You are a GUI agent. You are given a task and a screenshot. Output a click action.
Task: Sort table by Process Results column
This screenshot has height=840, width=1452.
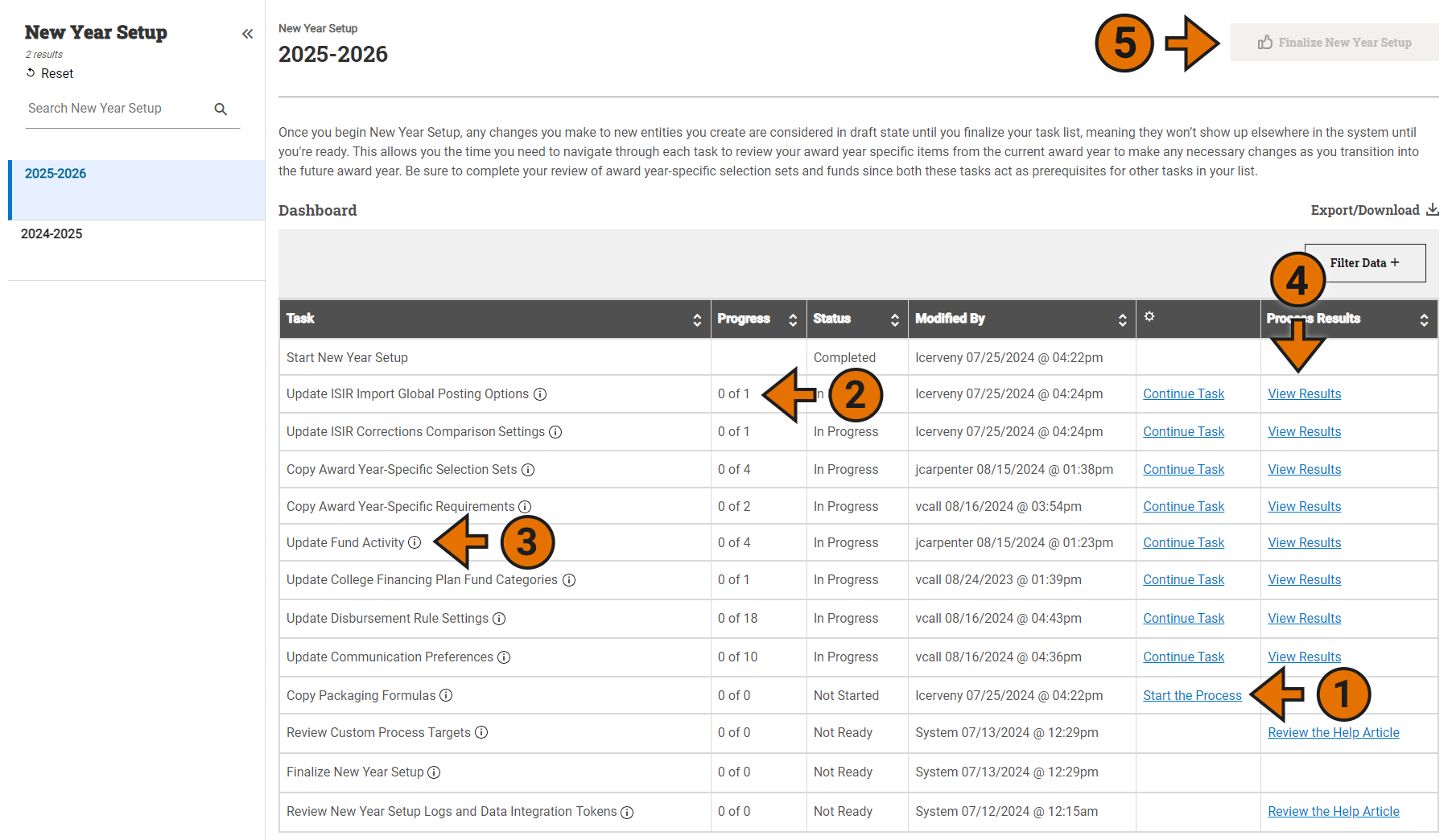[1425, 320]
